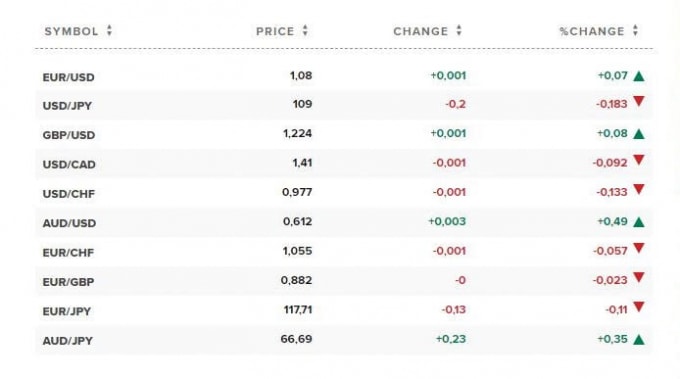Sort table by the PRICE column arrows
Image resolution: width=680 pixels, height=379 pixels.
pos(305,30)
